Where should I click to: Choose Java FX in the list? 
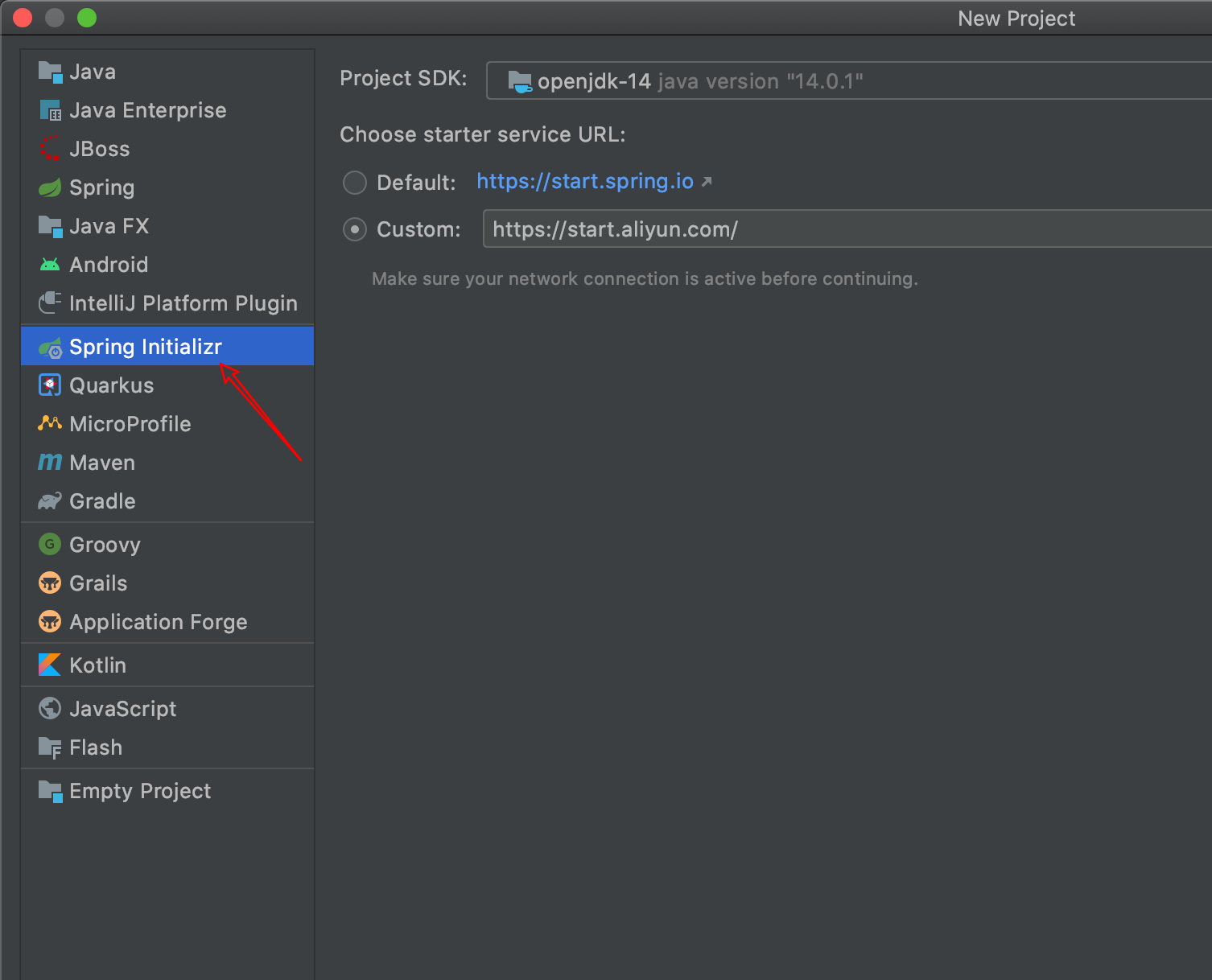[x=167, y=226]
